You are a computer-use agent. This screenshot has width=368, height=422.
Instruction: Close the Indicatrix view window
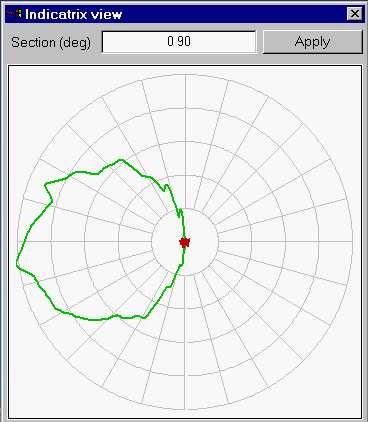point(354,14)
